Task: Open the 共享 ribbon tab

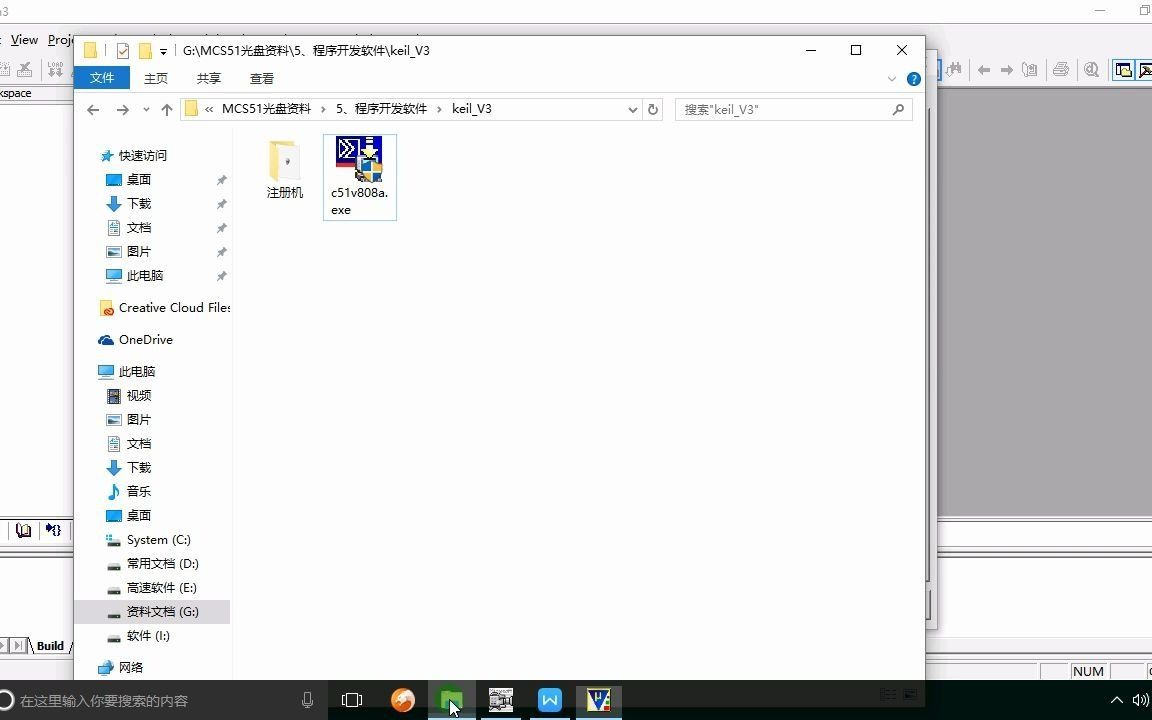Action: point(208,78)
